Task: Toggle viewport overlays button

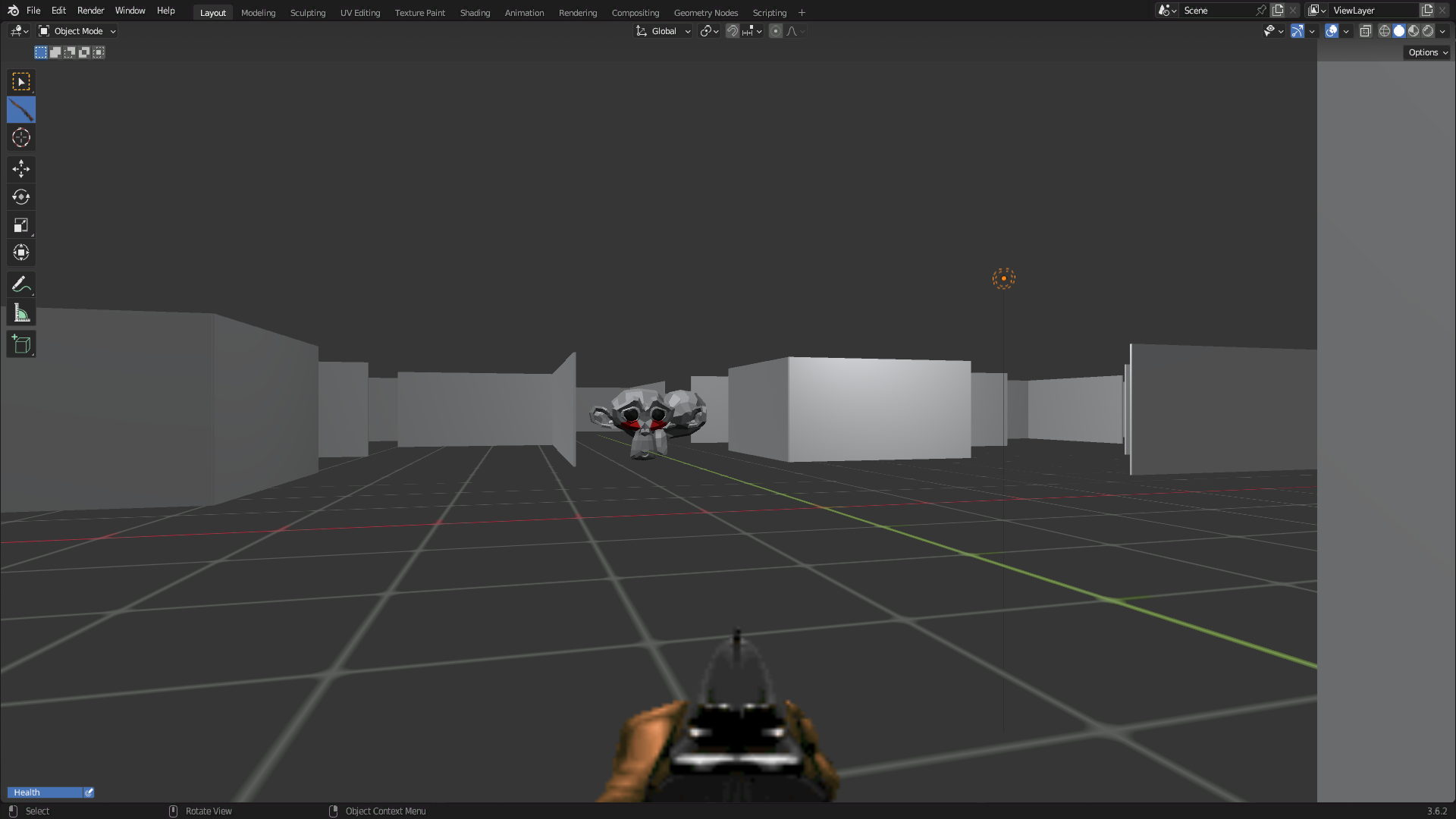Action: pyautogui.click(x=1332, y=31)
